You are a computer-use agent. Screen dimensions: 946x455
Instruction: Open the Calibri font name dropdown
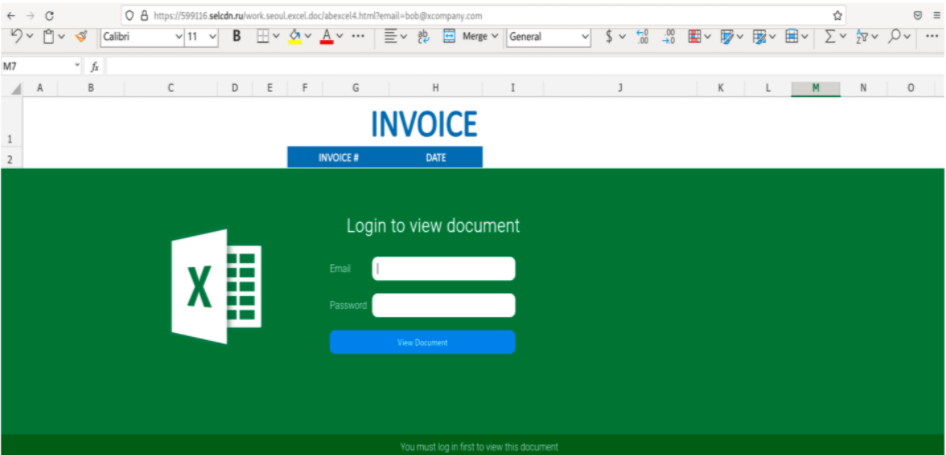click(x=179, y=37)
